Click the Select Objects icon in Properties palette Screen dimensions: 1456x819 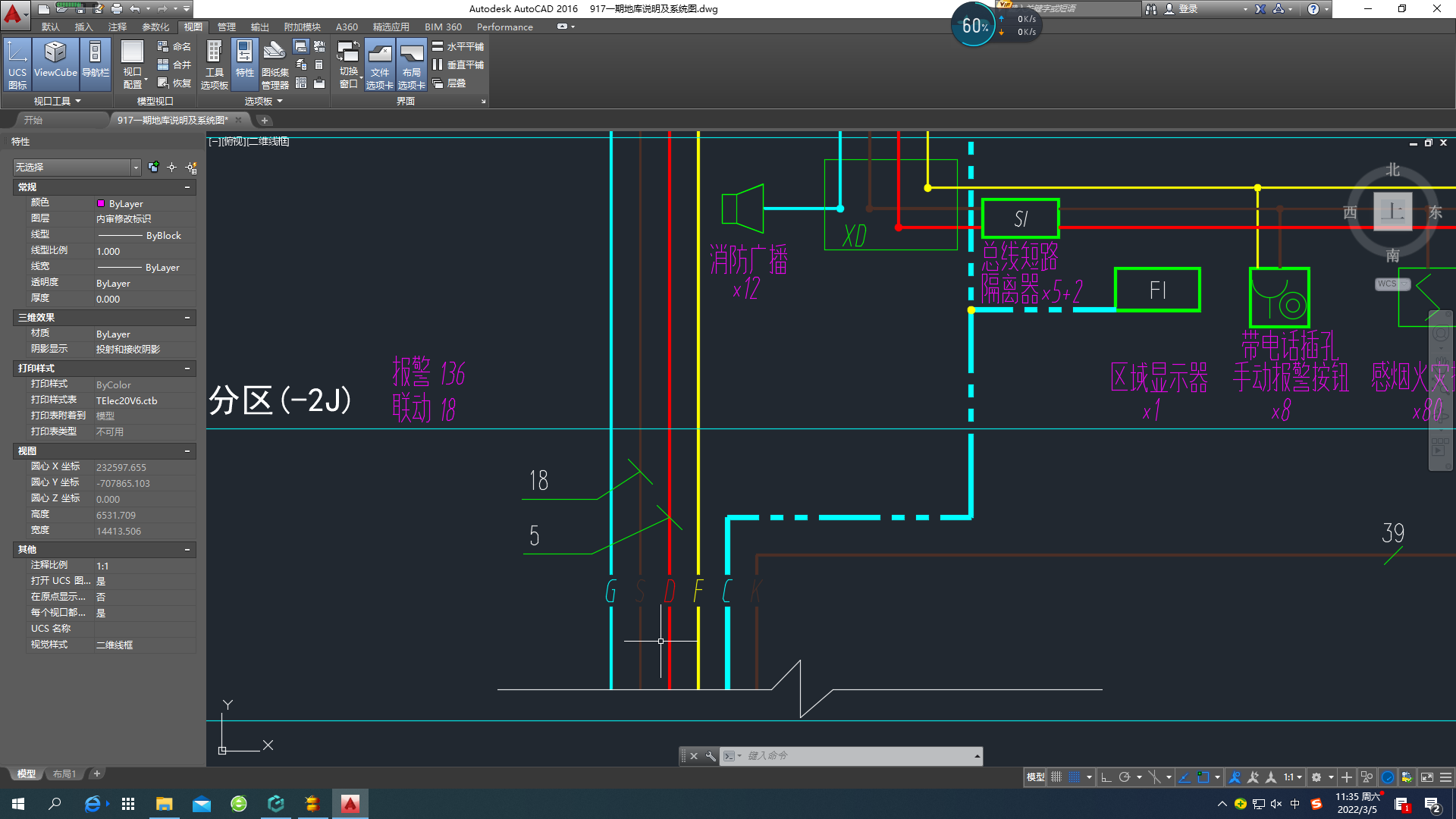pos(172,167)
